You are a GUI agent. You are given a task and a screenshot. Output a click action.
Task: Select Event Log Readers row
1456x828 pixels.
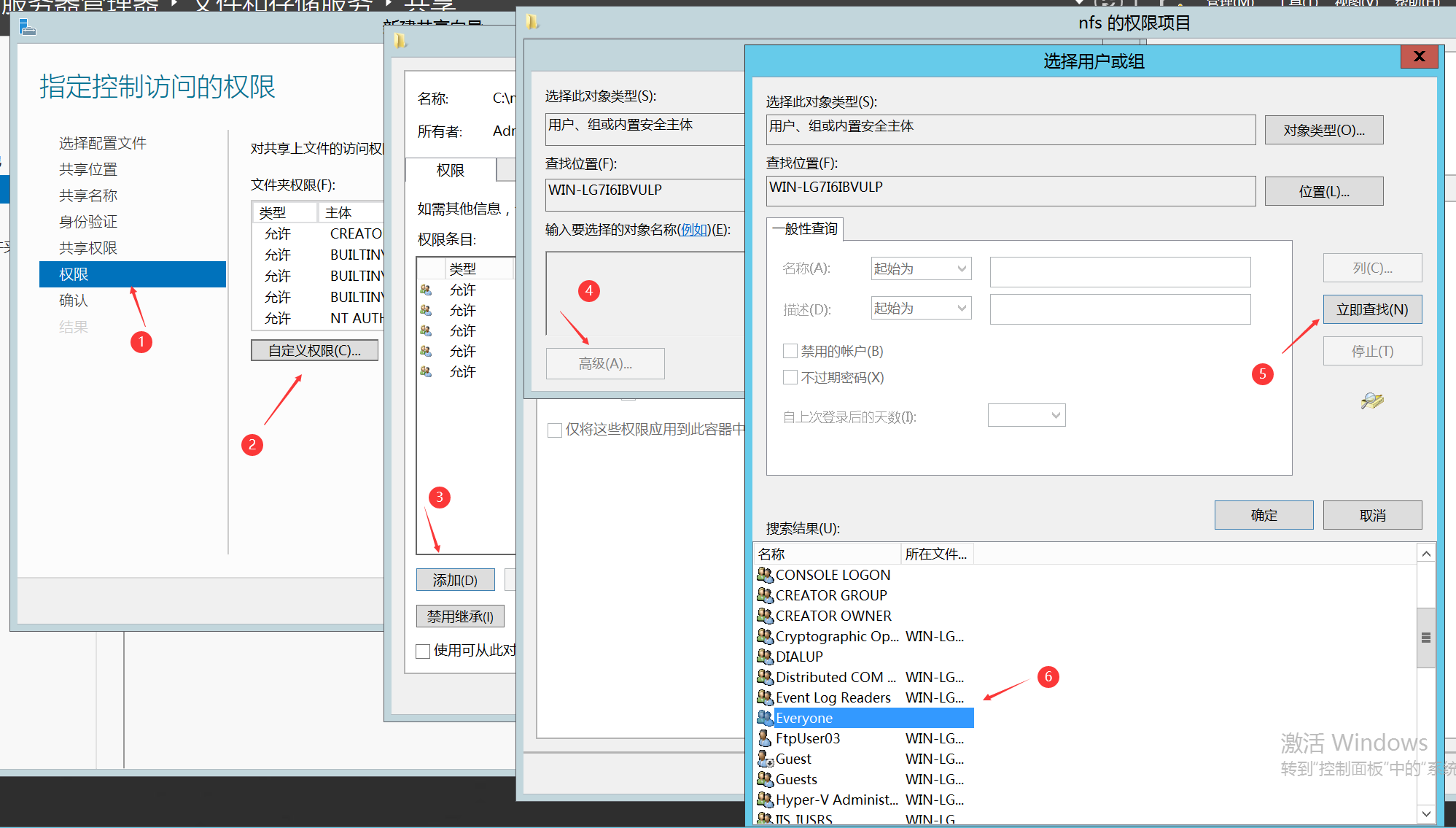[865, 697]
